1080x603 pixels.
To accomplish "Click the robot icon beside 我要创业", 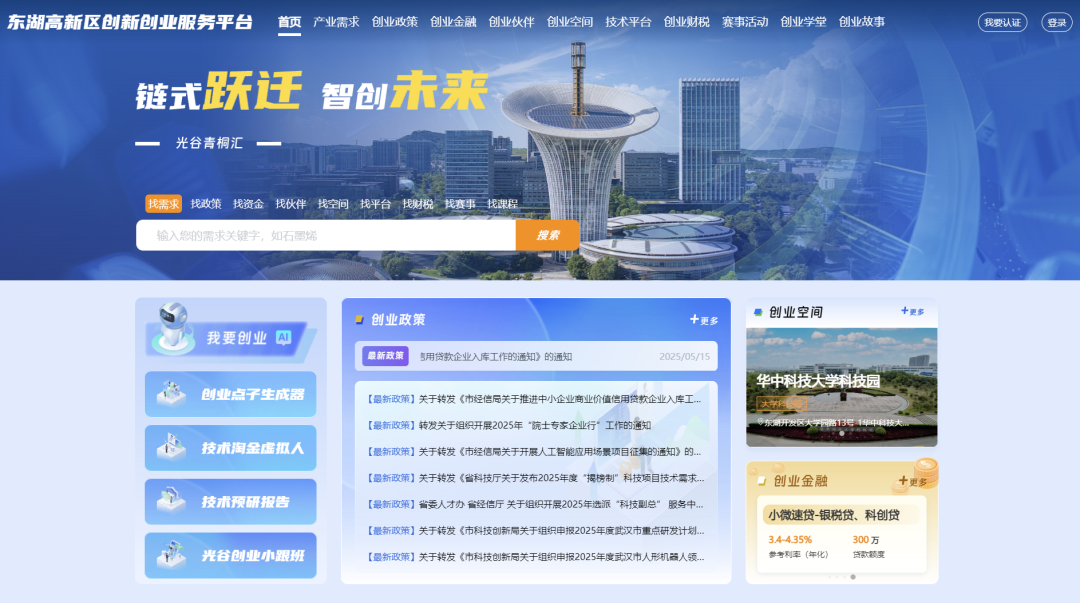I will click(172, 330).
